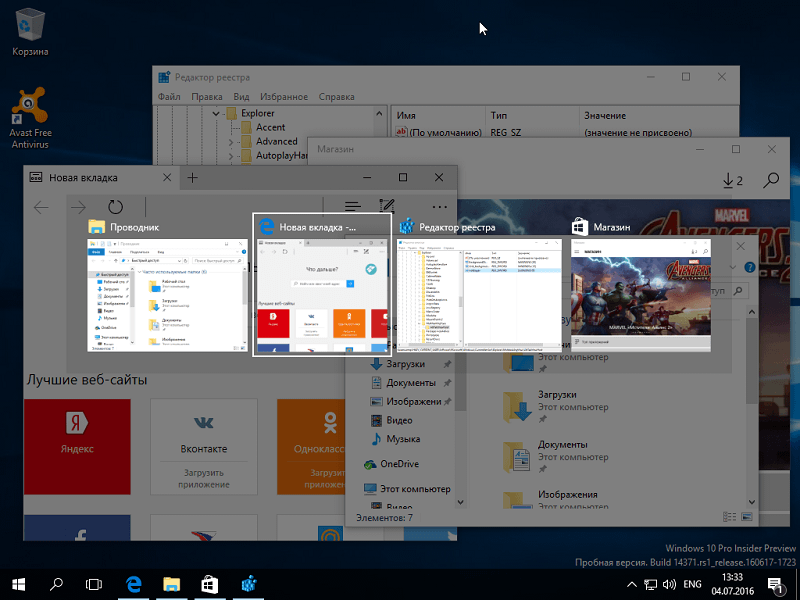Click the taskbar search icon
The height and width of the screenshot is (600, 800).
[x=56, y=584]
